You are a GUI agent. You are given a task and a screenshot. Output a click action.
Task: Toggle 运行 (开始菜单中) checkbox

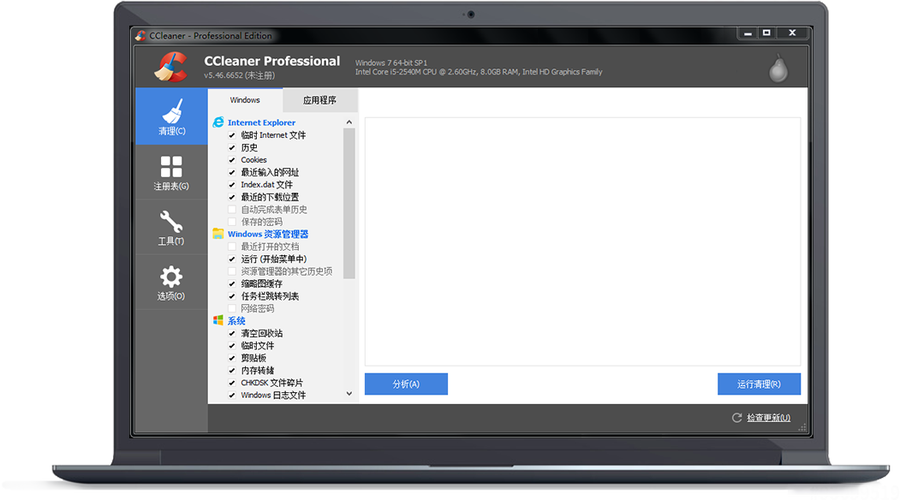232,259
